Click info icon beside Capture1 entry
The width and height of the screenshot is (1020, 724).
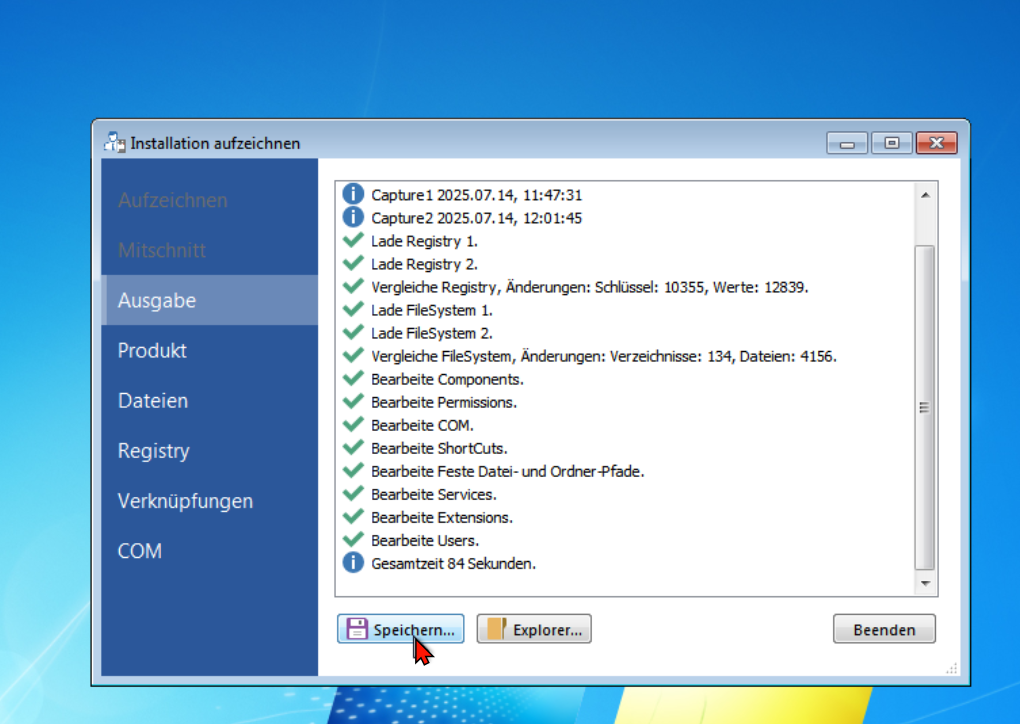(353, 194)
